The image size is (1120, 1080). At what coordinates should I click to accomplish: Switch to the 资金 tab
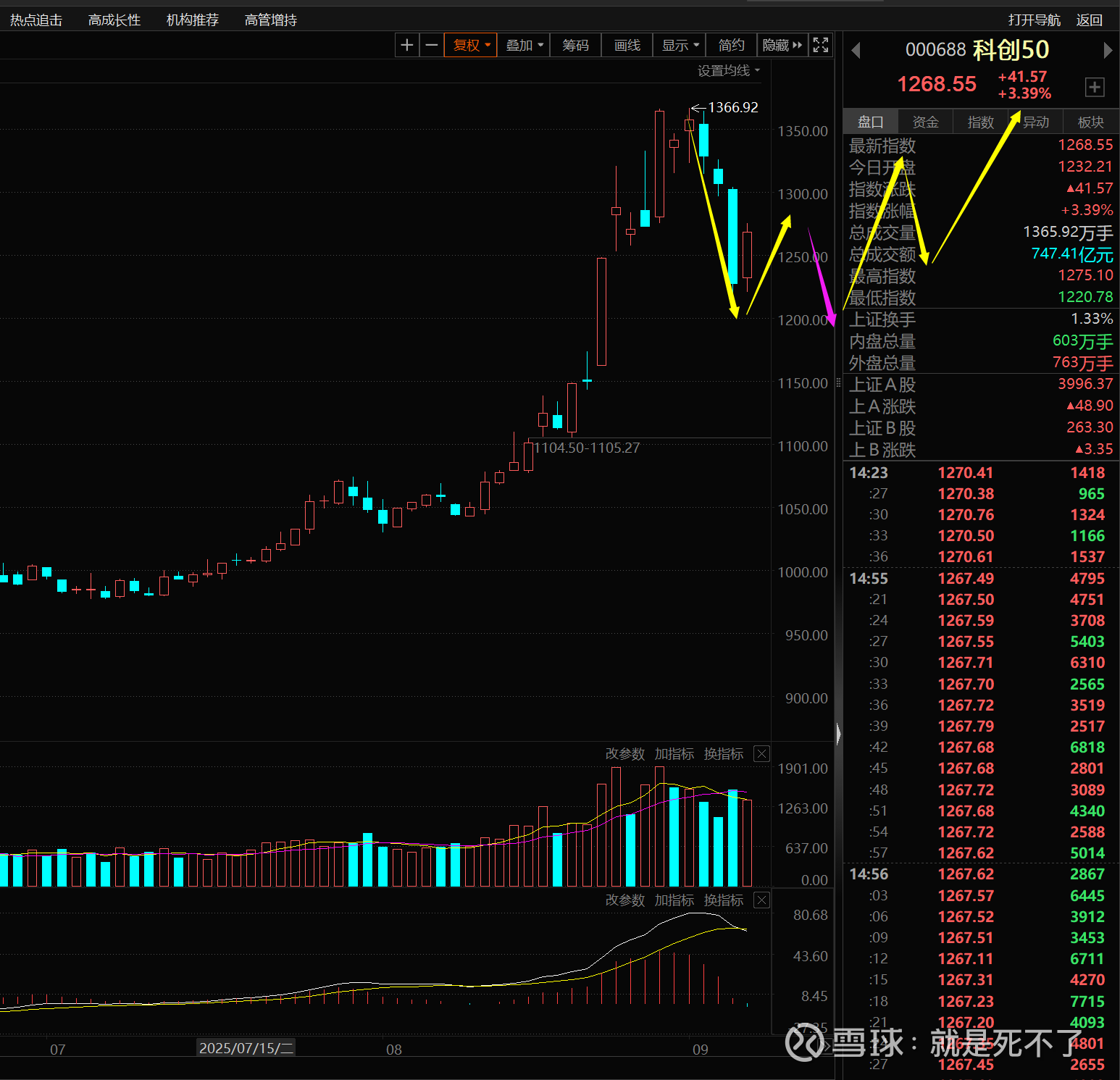tap(926, 122)
